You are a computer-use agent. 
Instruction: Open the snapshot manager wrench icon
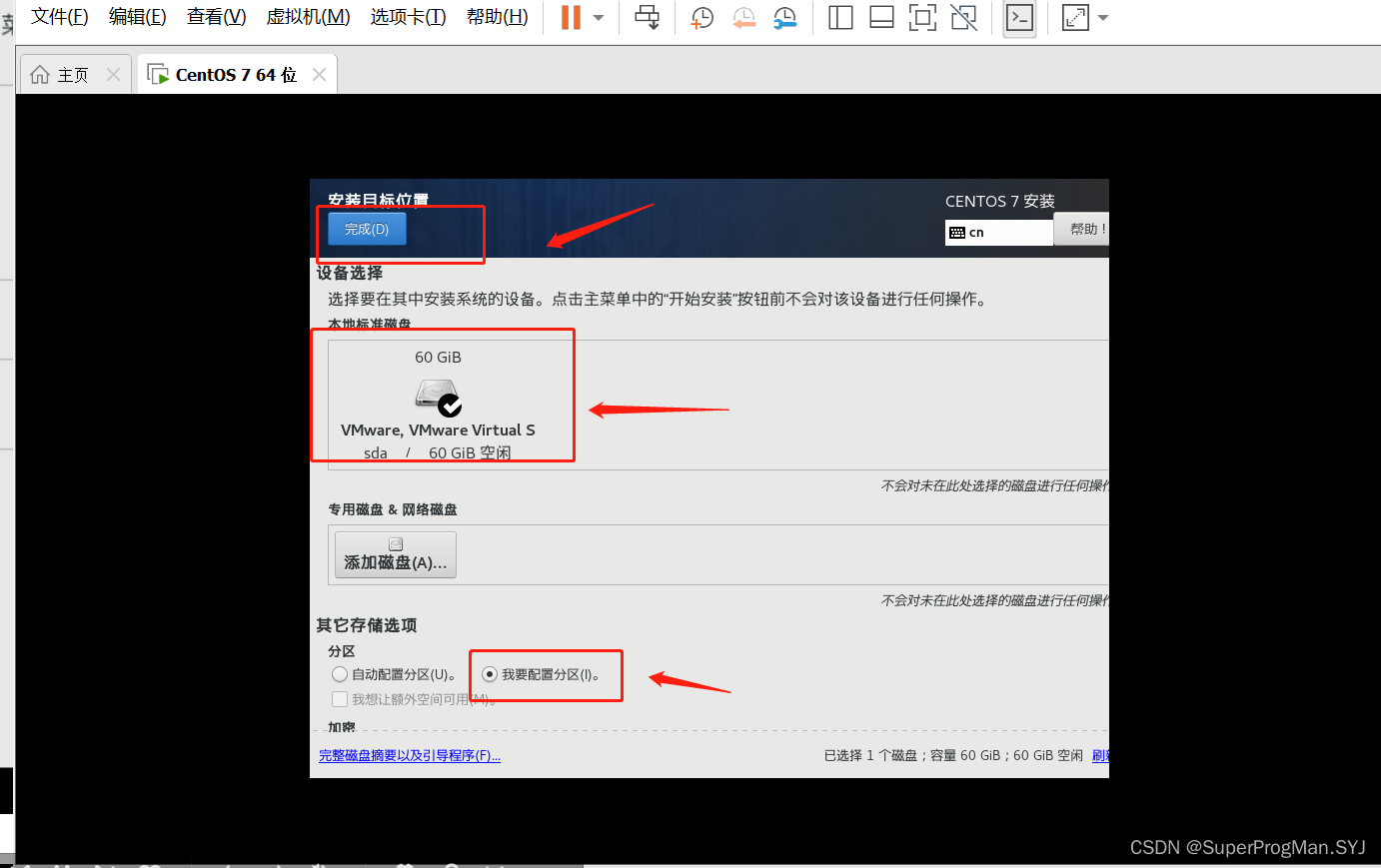(x=785, y=17)
